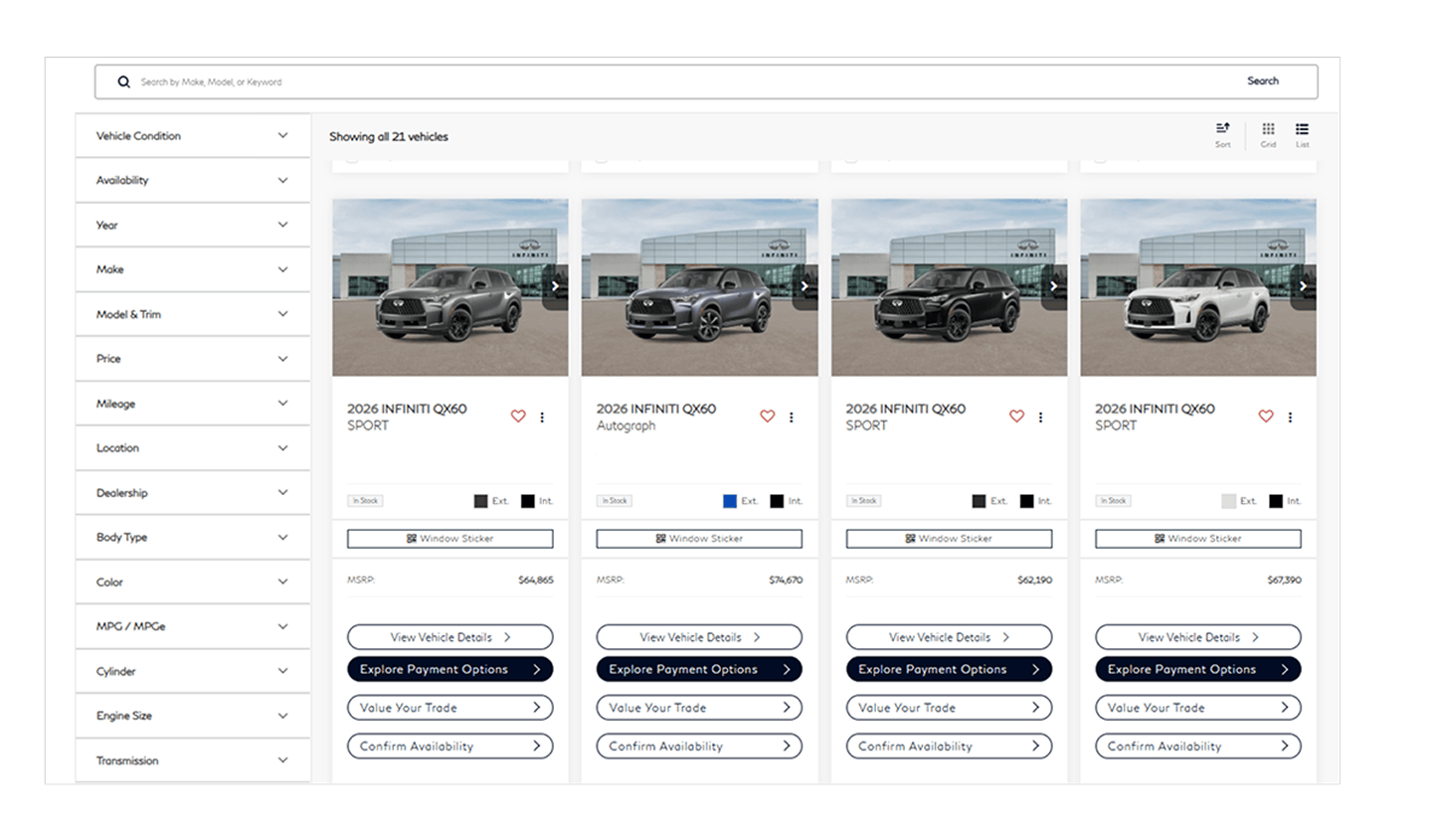
Task: Next photo arrow on white QX60 SPORT image
Action: 1304,286
